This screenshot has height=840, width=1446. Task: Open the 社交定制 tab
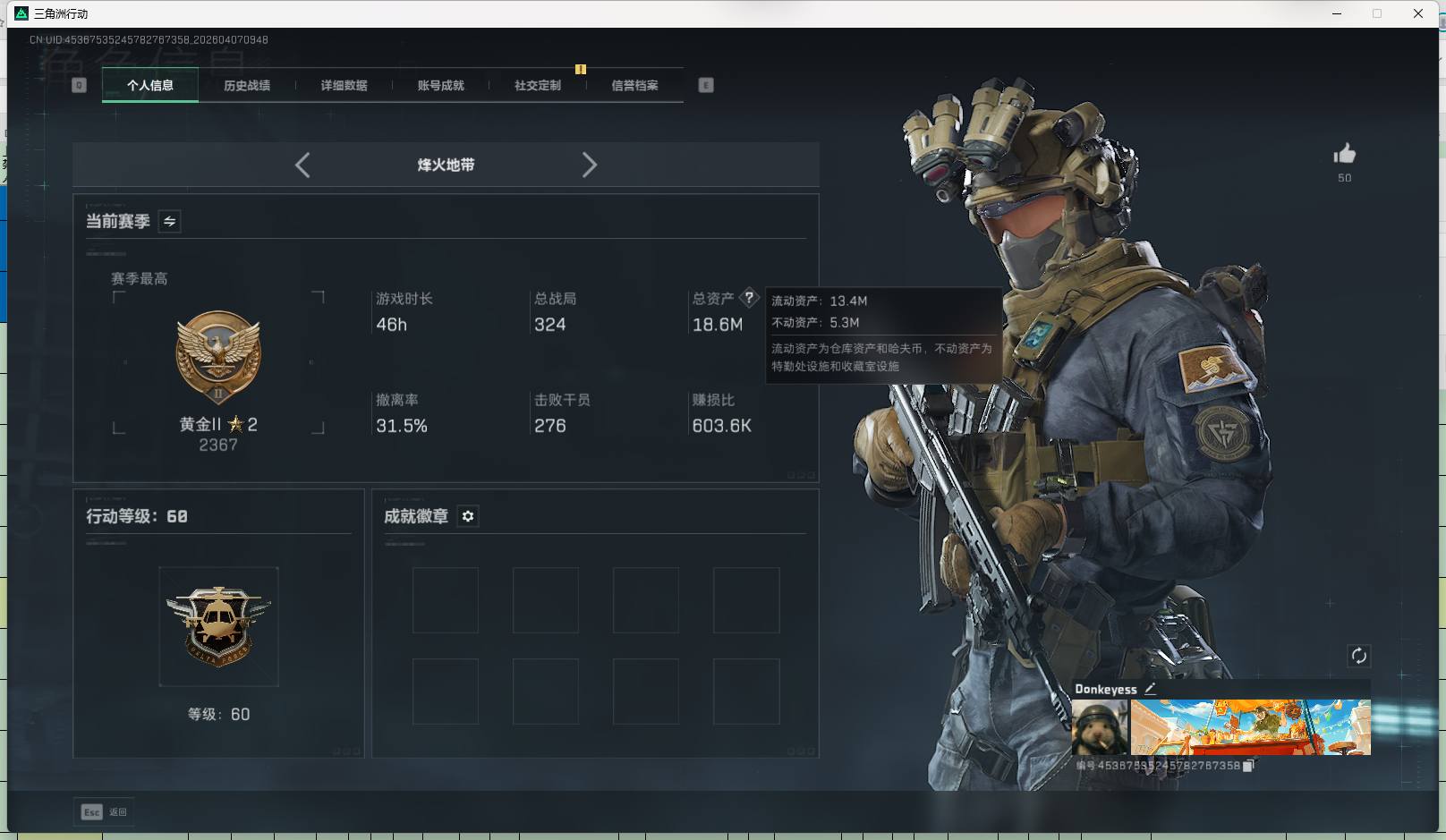538,84
